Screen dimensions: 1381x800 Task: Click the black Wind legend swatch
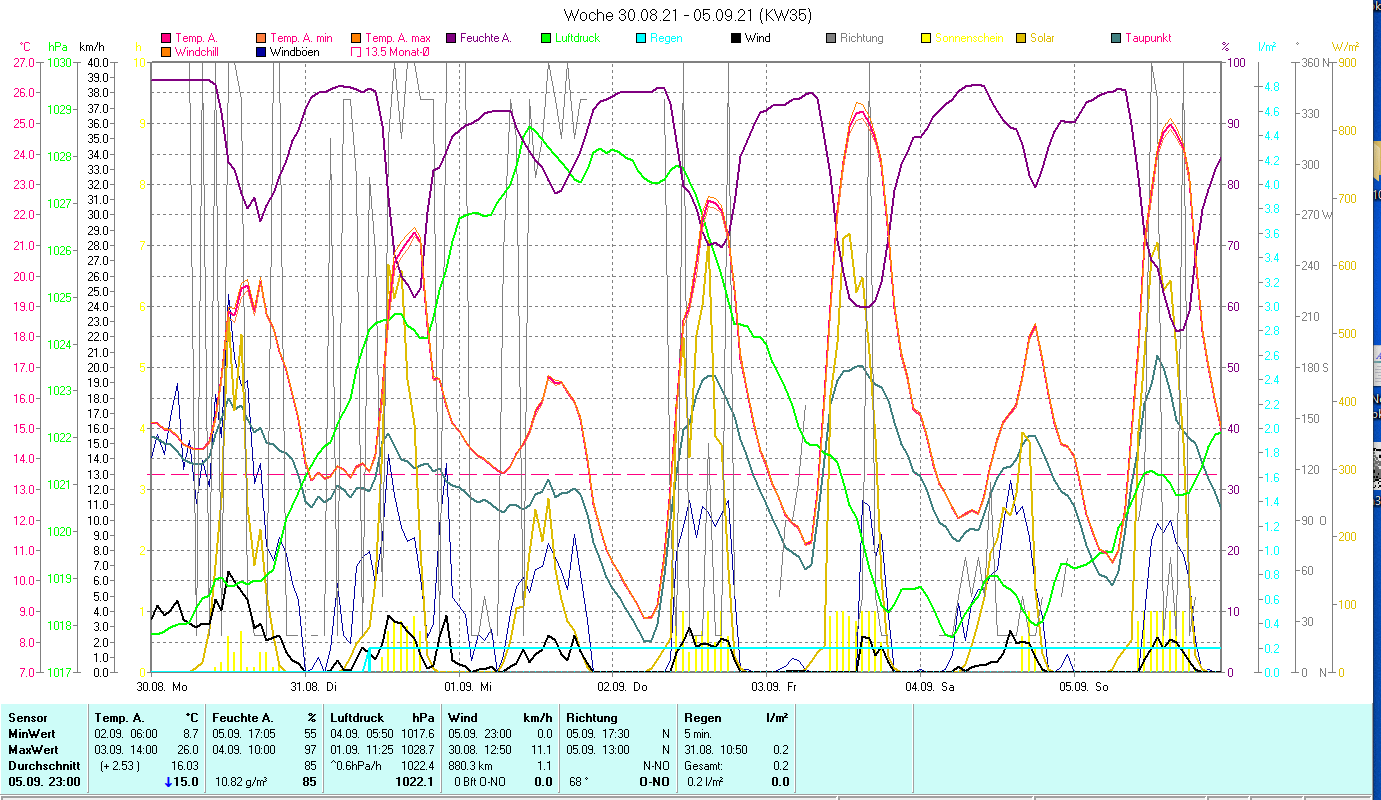click(x=736, y=38)
